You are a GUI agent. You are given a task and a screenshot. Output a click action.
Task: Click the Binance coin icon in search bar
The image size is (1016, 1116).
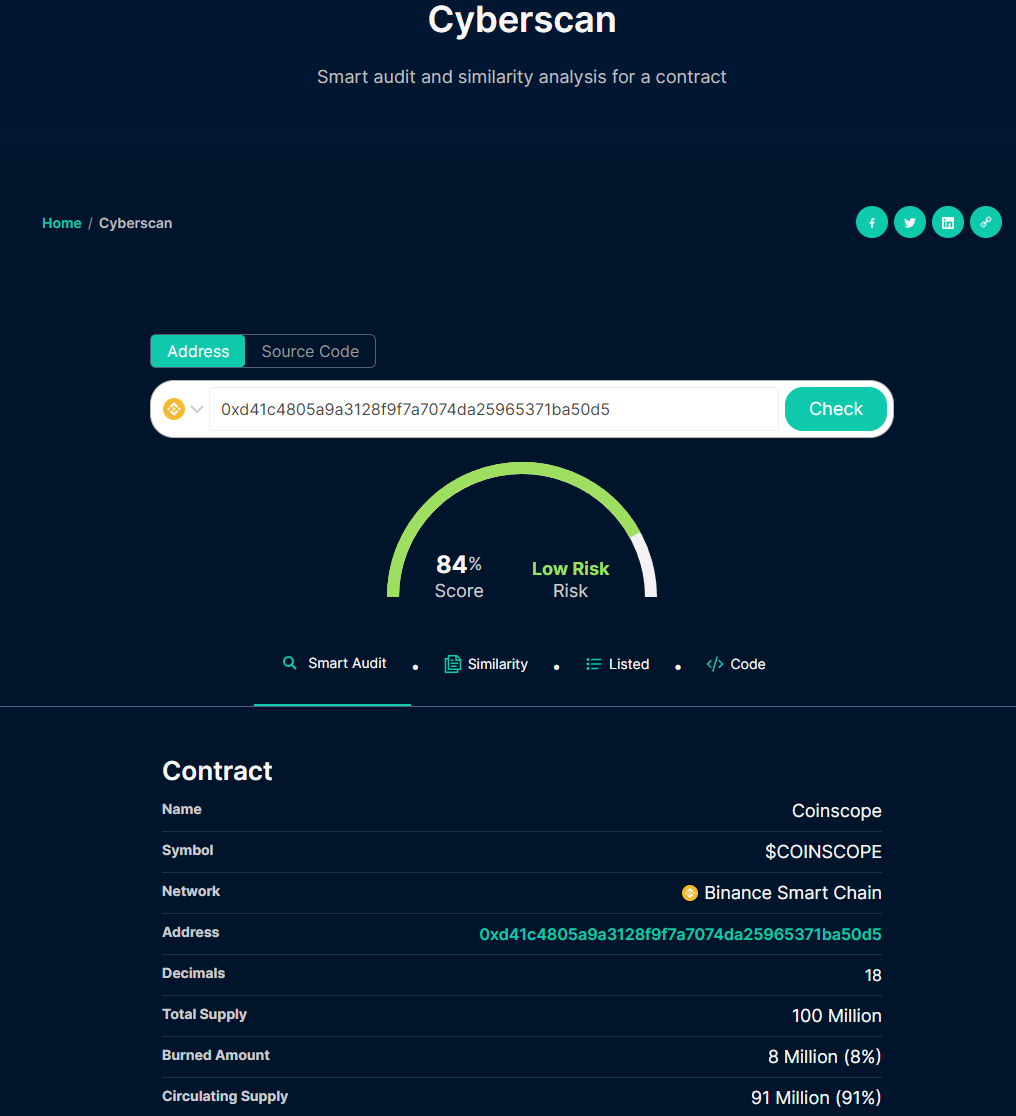pos(174,409)
